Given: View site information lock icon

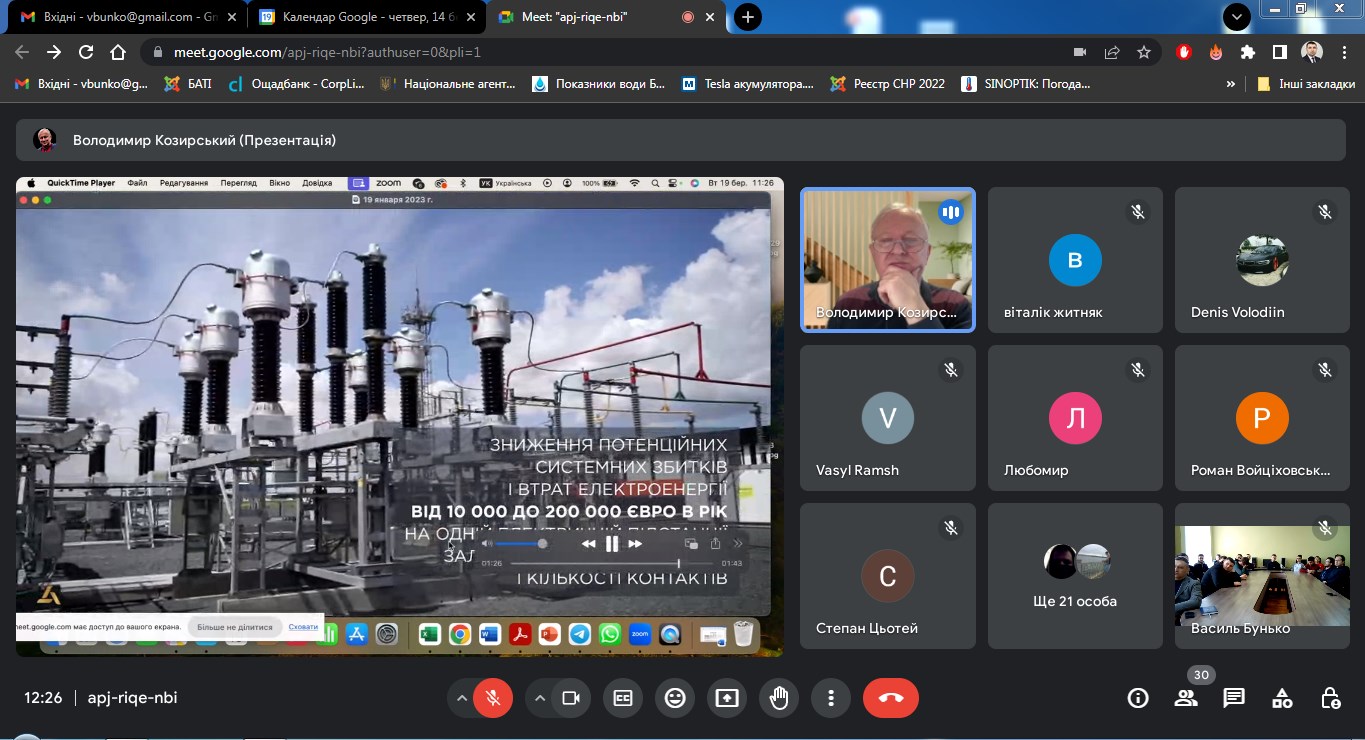Looking at the screenshot, I should (x=158, y=52).
